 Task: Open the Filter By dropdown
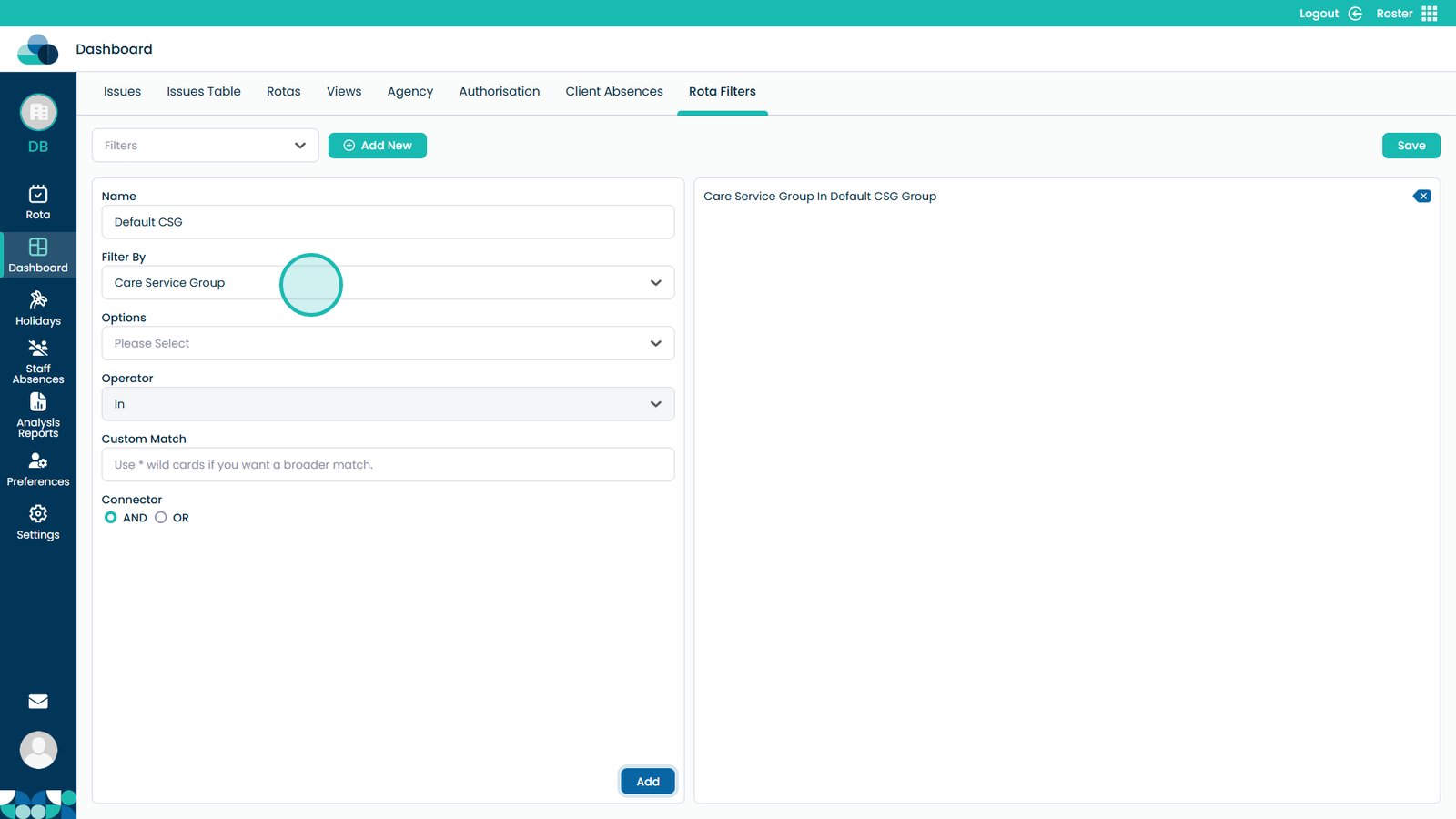coord(388,283)
